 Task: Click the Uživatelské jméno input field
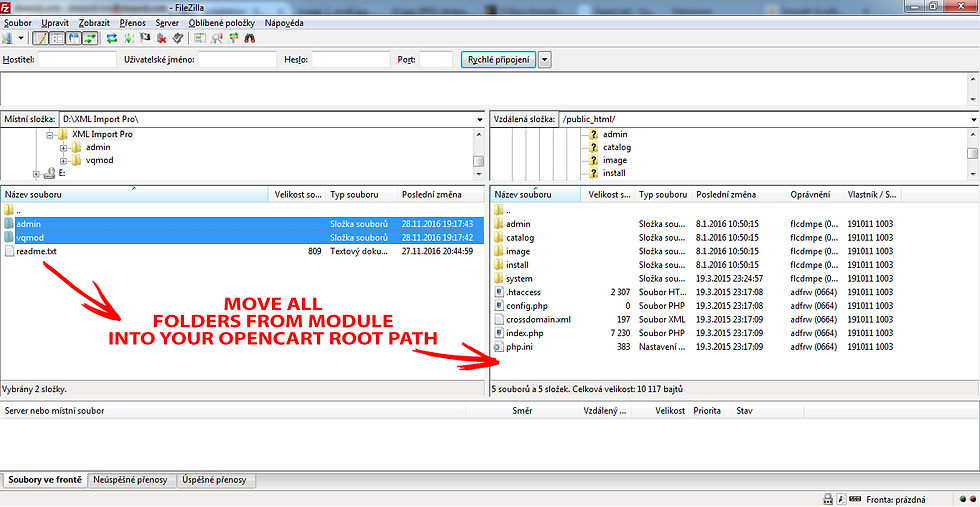(238, 59)
